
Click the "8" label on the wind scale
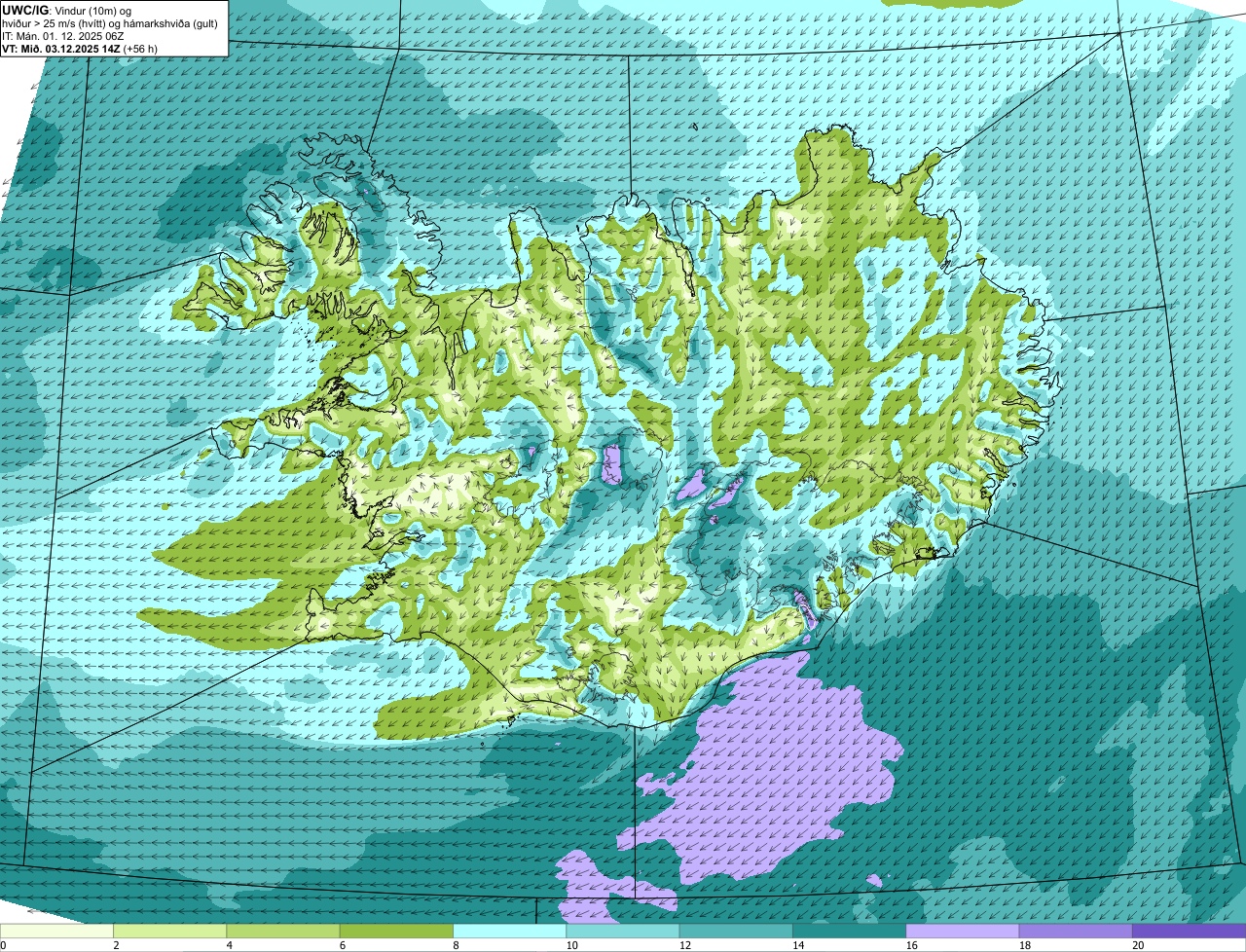[455, 945]
